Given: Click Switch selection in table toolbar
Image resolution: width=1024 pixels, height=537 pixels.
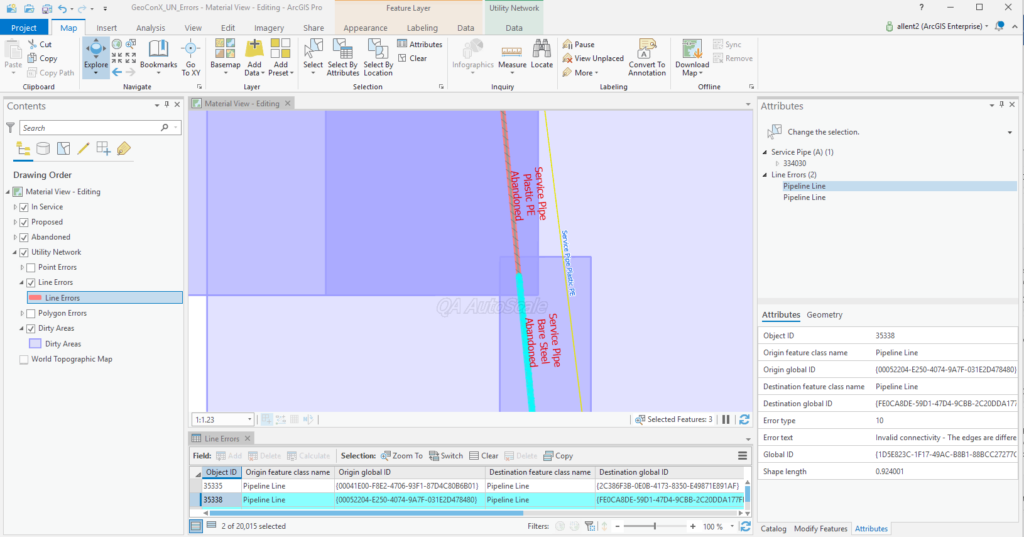Looking at the screenshot, I should click(x=445, y=456).
